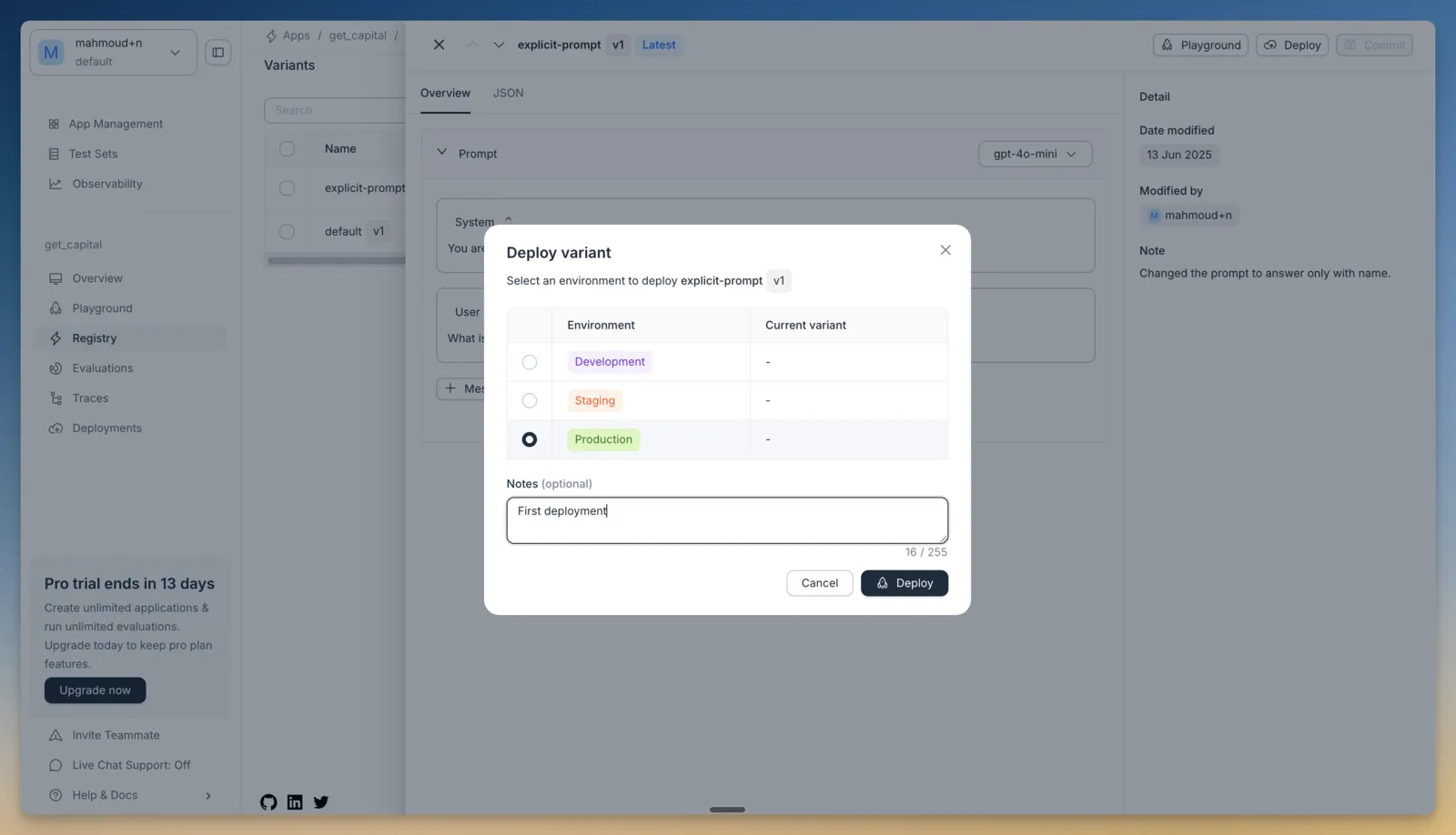Click the Deployments cloud icon in sidebar
The width and height of the screenshot is (1456, 835).
click(x=56, y=428)
